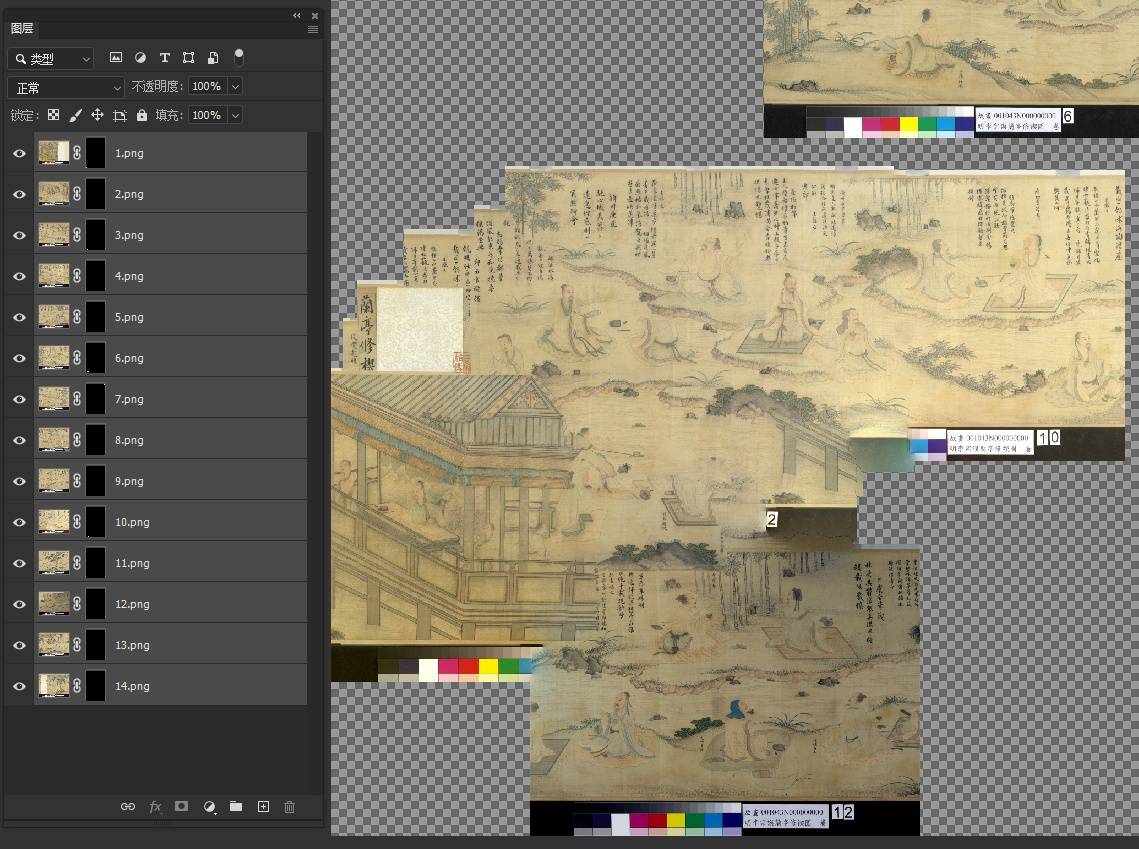1139x849 pixels.
Task: Delete selected layer via trash icon
Action: (289, 807)
